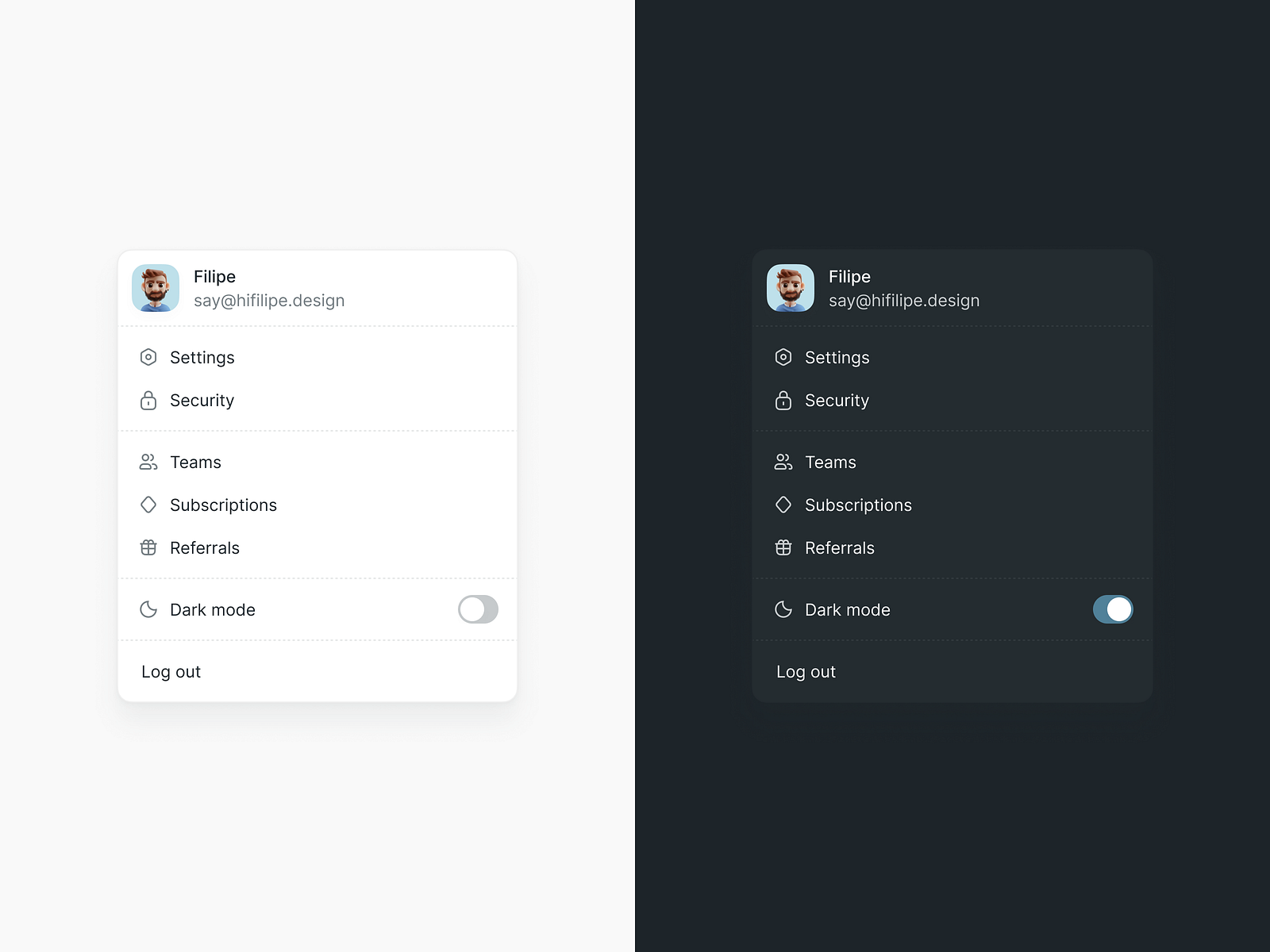Click the Settings gear icon in light menu

(148, 357)
